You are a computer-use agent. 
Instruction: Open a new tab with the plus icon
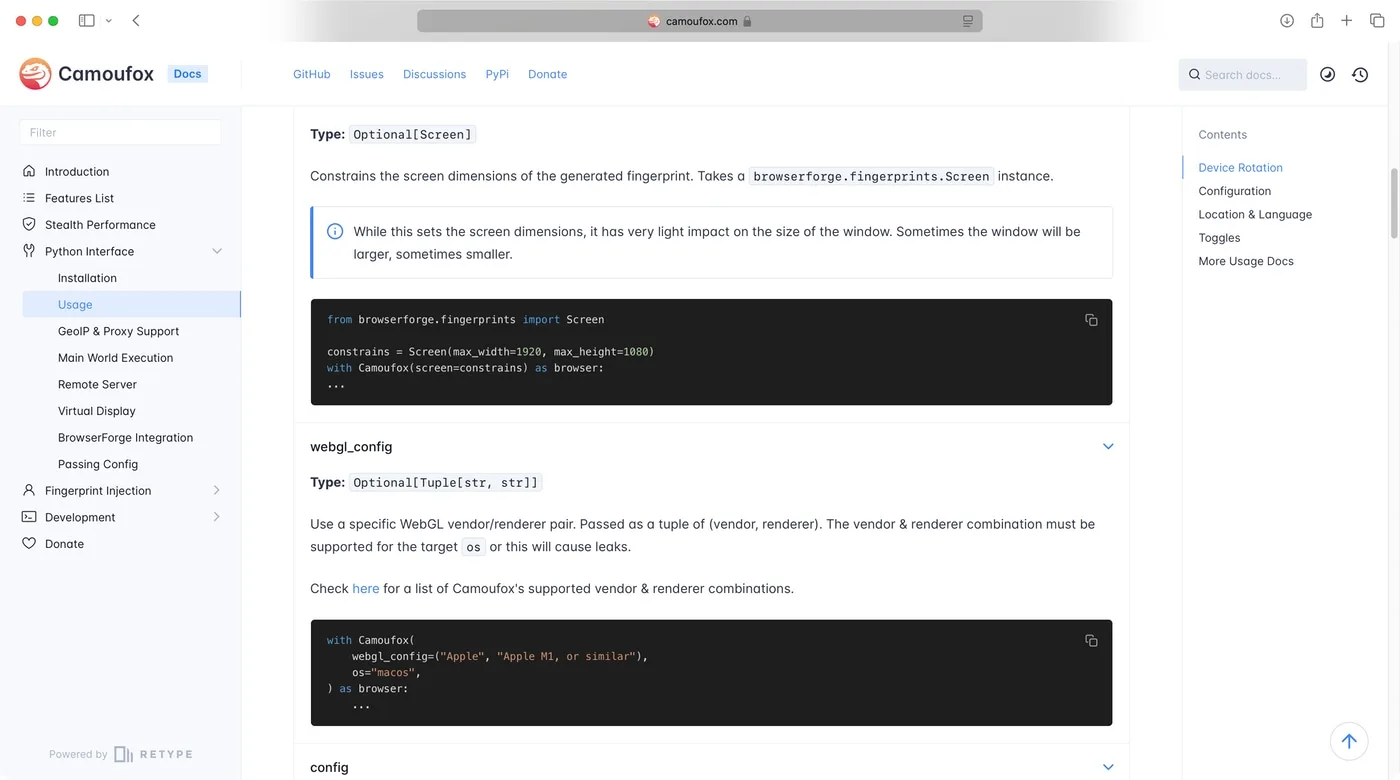pos(1347,20)
